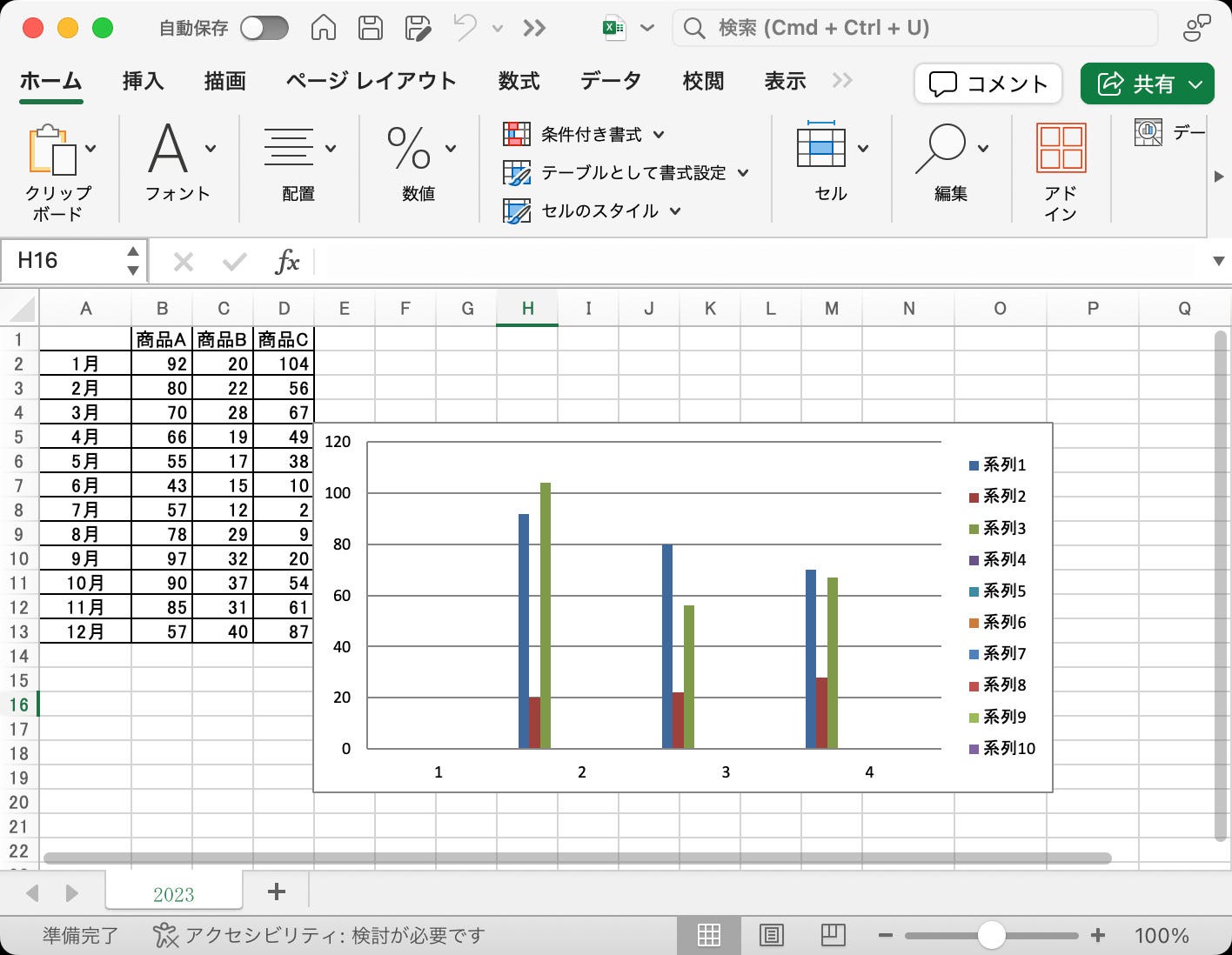Zoom in with the plus button
The height and width of the screenshot is (955, 1232).
(1098, 935)
